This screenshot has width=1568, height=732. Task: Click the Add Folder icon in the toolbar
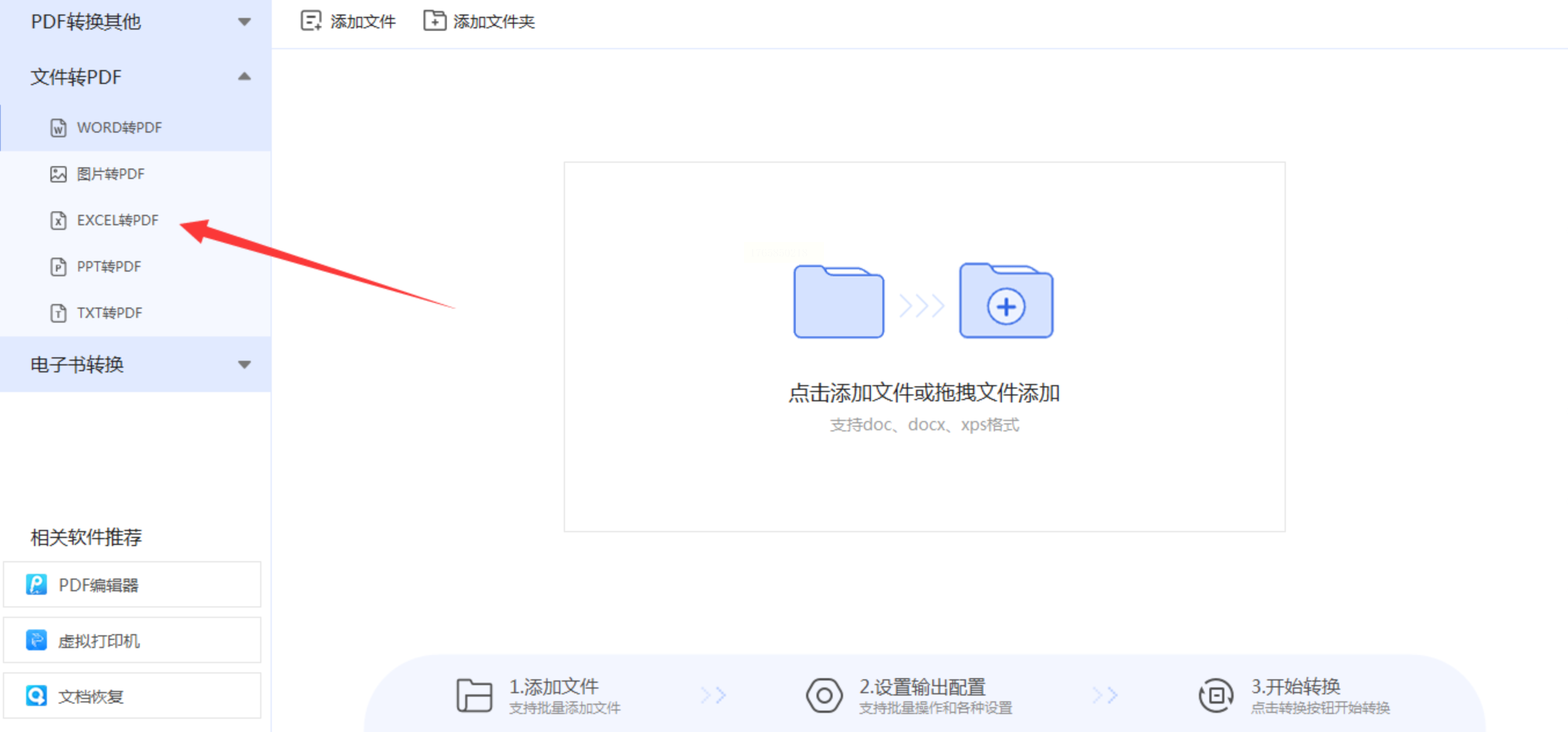point(434,21)
